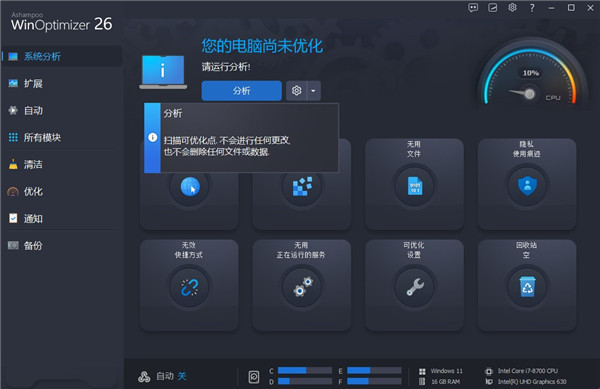The width and height of the screenshot is (600, 389).
Task: Expand the dropdown arrow beside analysis settings
Action: [x=313, y=91]
